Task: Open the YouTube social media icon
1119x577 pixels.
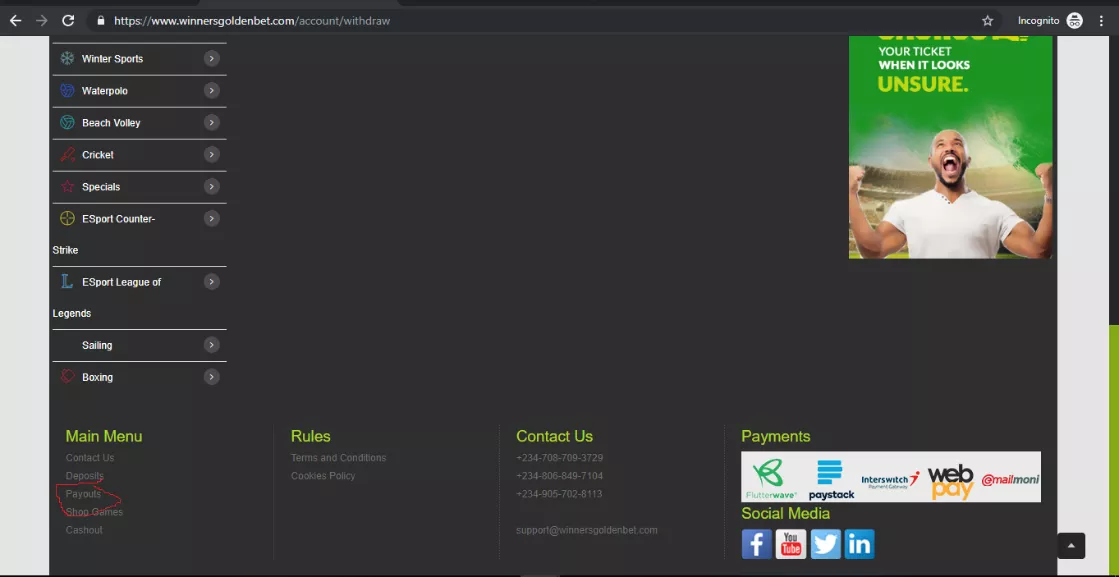Action: coord(791,544)
